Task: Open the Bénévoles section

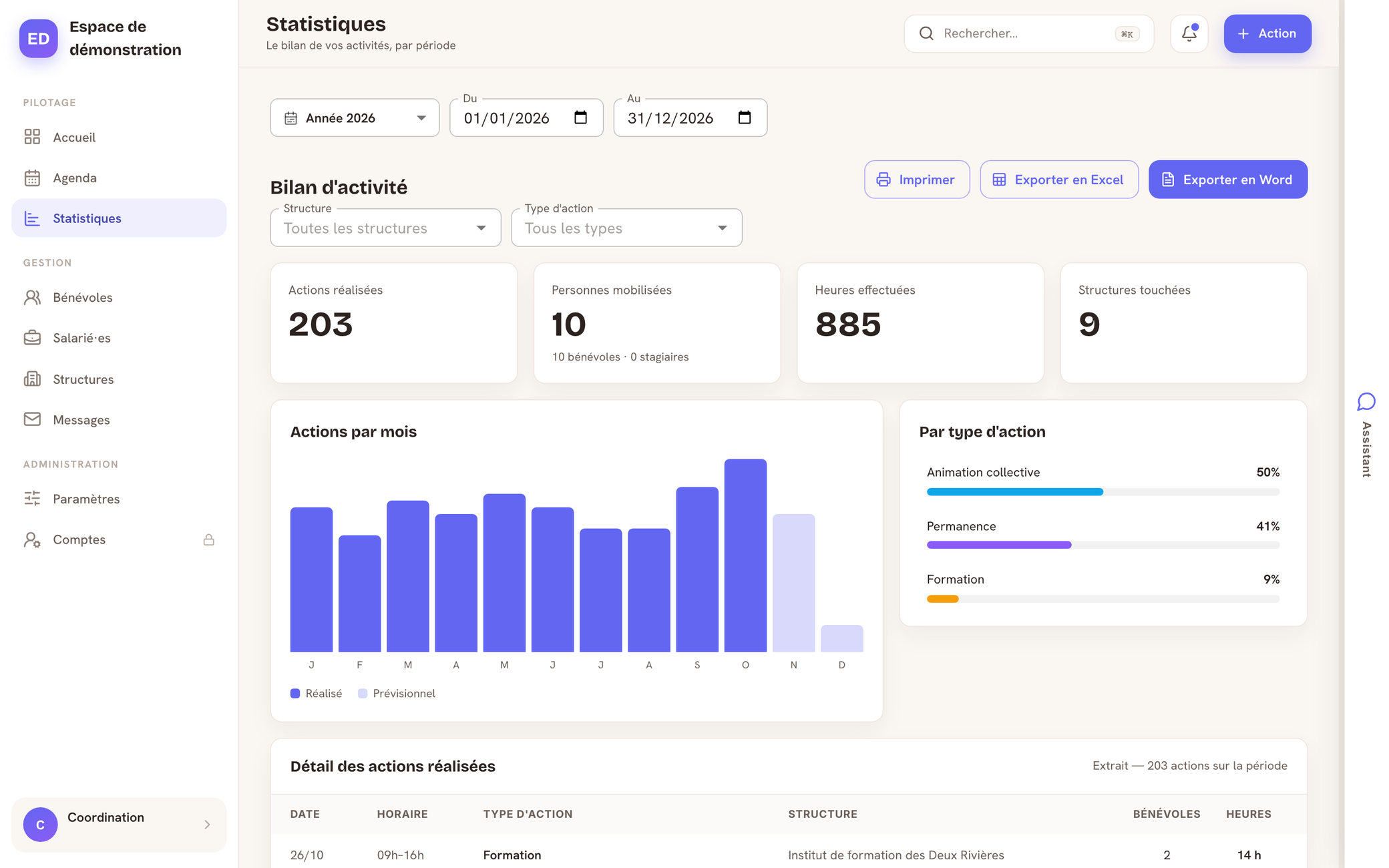Action: (119, 297)
